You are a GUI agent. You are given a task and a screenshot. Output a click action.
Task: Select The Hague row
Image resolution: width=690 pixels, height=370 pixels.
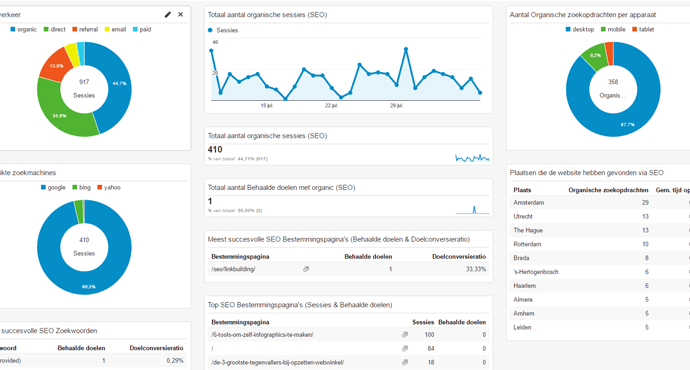click(x=600, y=230)
